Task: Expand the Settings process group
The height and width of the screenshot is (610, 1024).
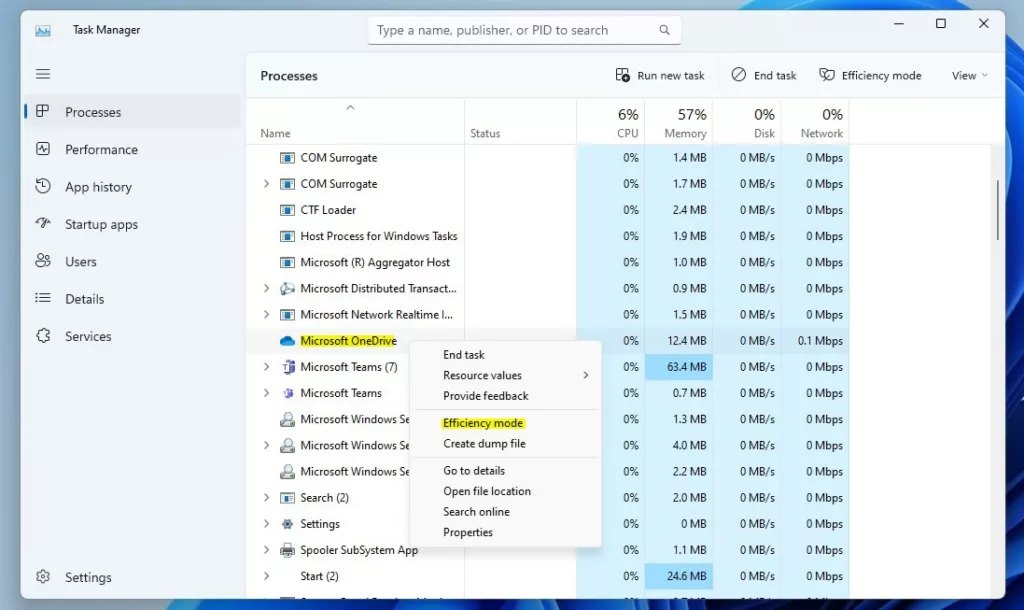Action: [266, 524]
